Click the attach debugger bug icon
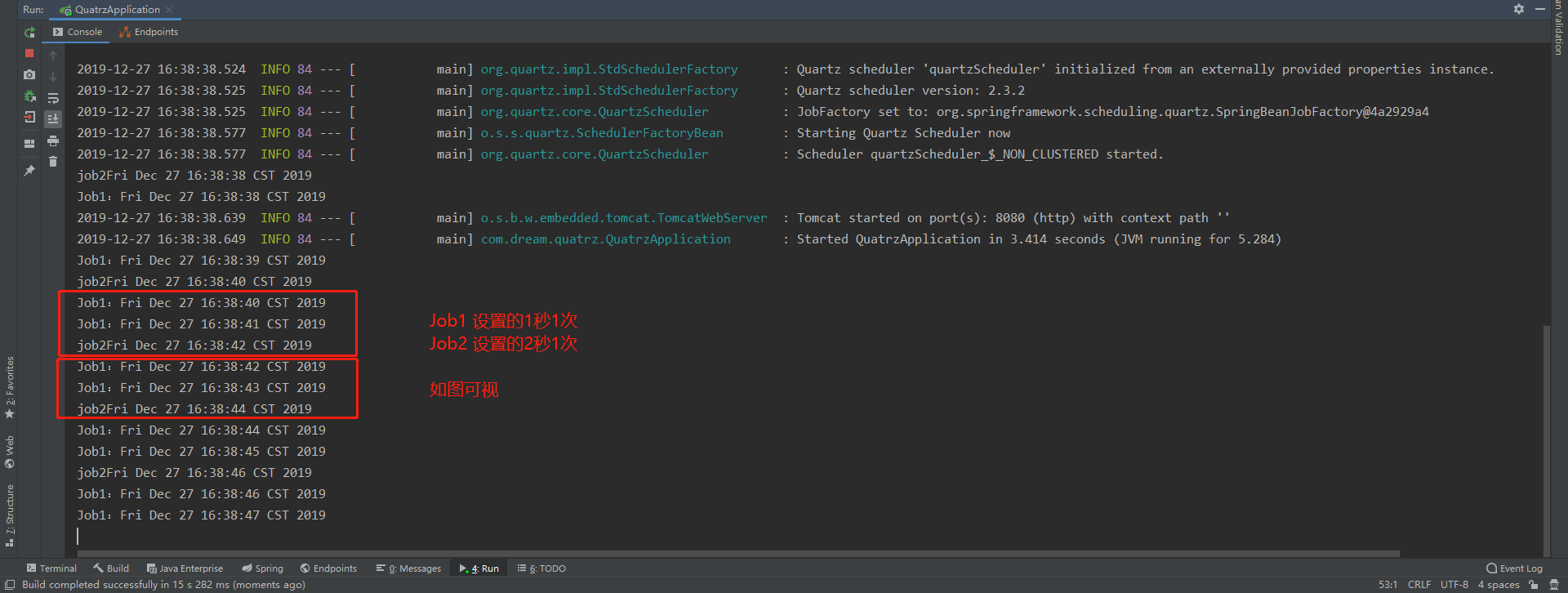Image resolution: width=1568 pixels, height=593 pixels. point(29,96)
